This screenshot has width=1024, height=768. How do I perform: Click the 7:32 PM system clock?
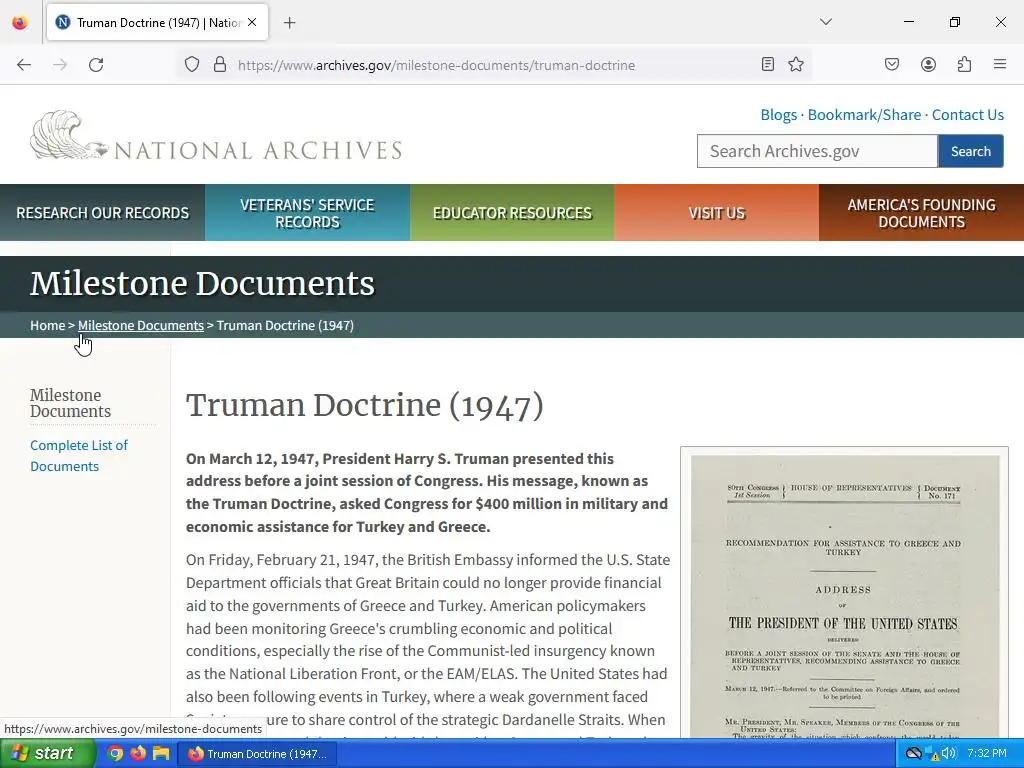click(x=987, y=754)
